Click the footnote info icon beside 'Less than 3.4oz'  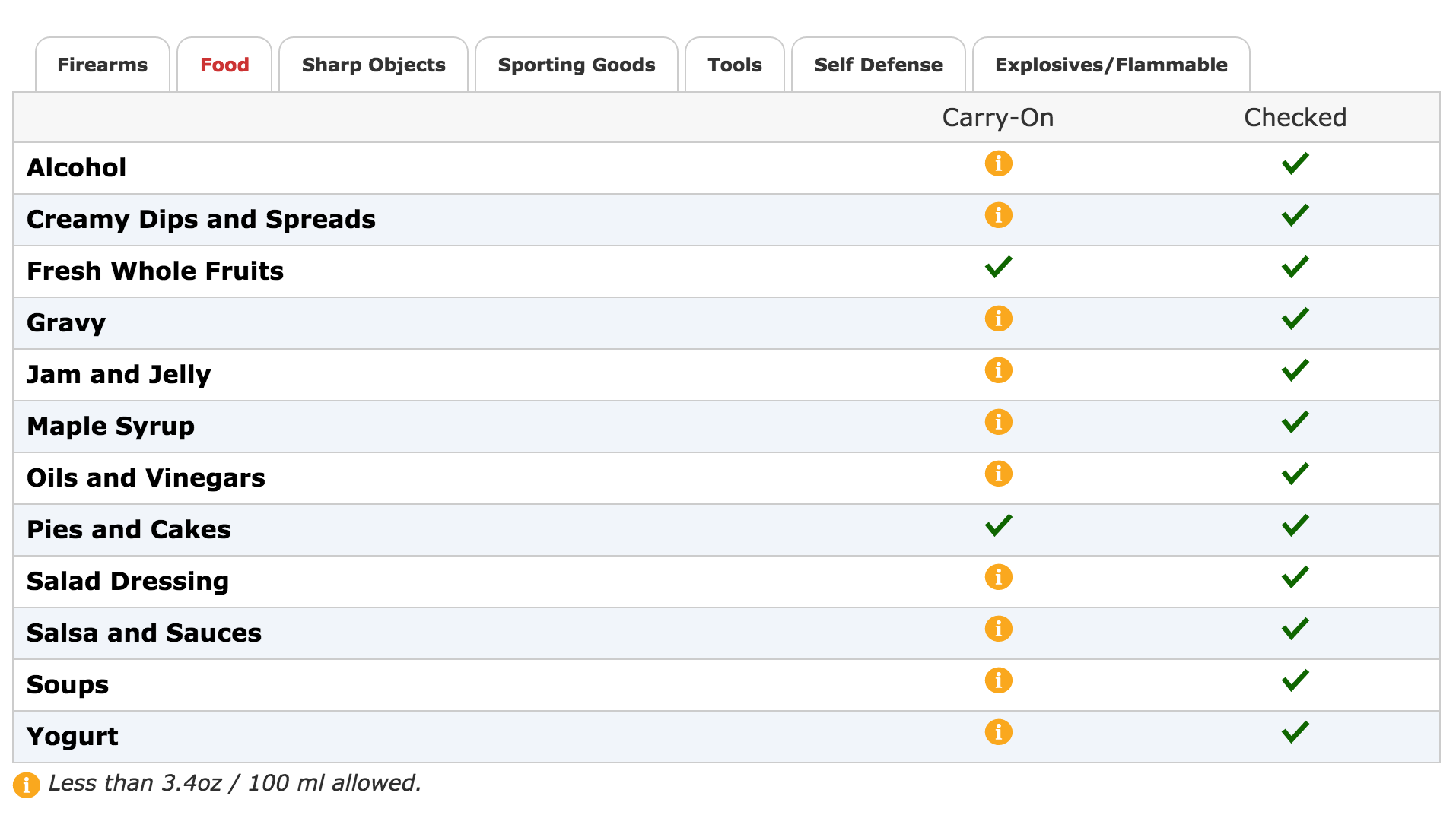click(x=27, y=785)
